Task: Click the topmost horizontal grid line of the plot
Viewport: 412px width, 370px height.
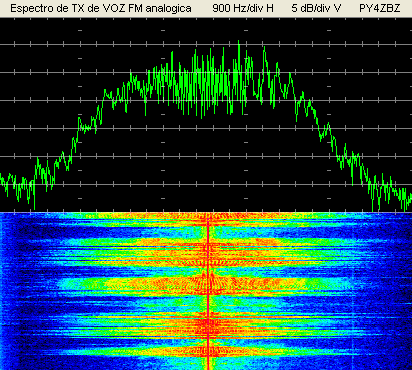Action: [206, 44]
